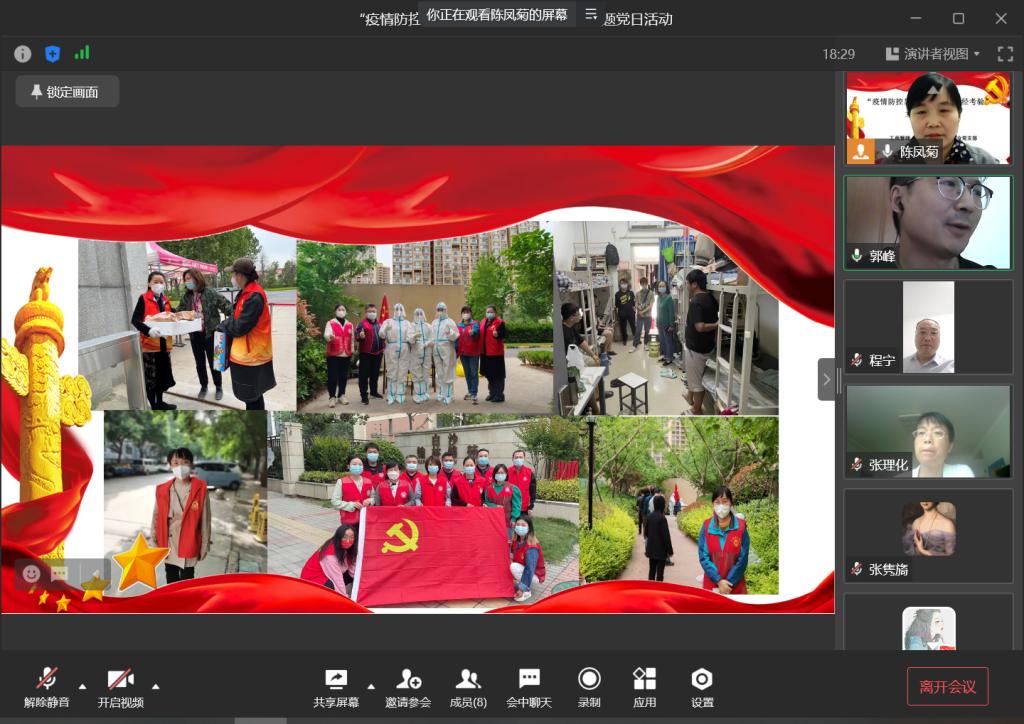Click the smiley emoji reaction icon
The width and height of the screenshot is (1024, 724).
point(31,573)
